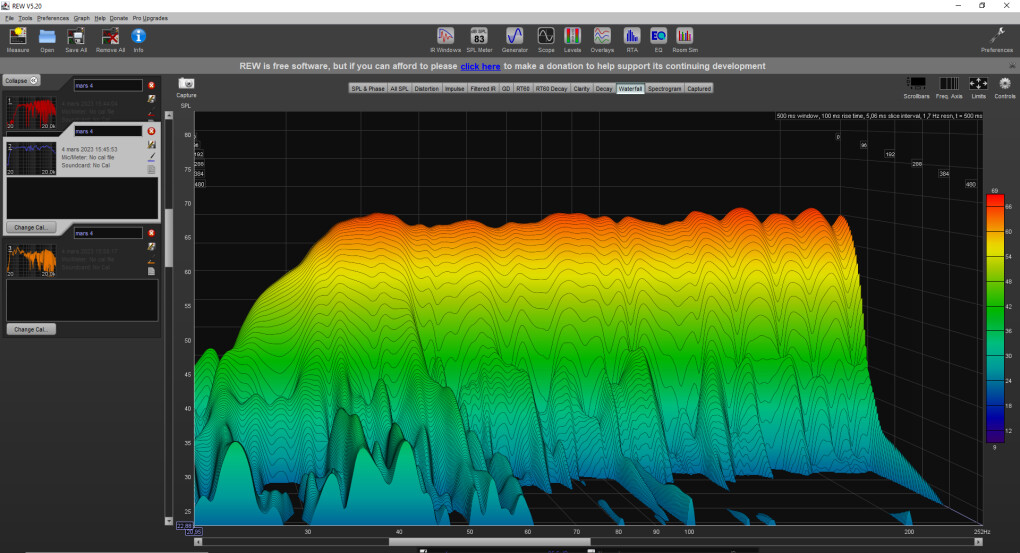
Task: Switch to the Spectrogram tab
Action: point(664,88)
